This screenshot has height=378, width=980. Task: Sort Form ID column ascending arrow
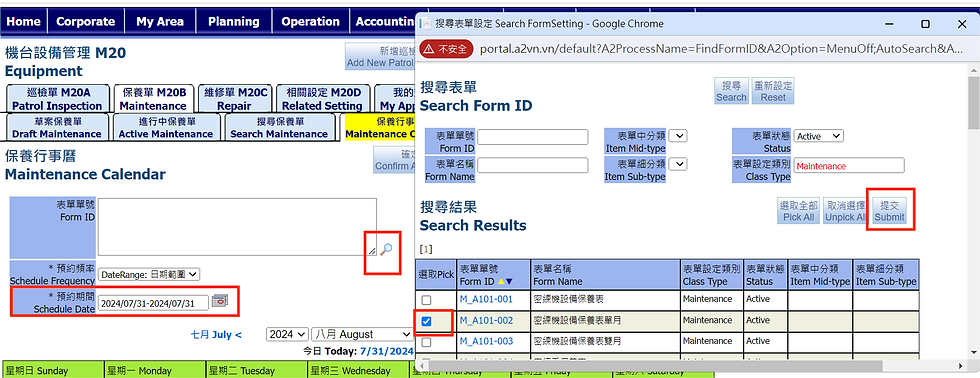click(501, 282)
